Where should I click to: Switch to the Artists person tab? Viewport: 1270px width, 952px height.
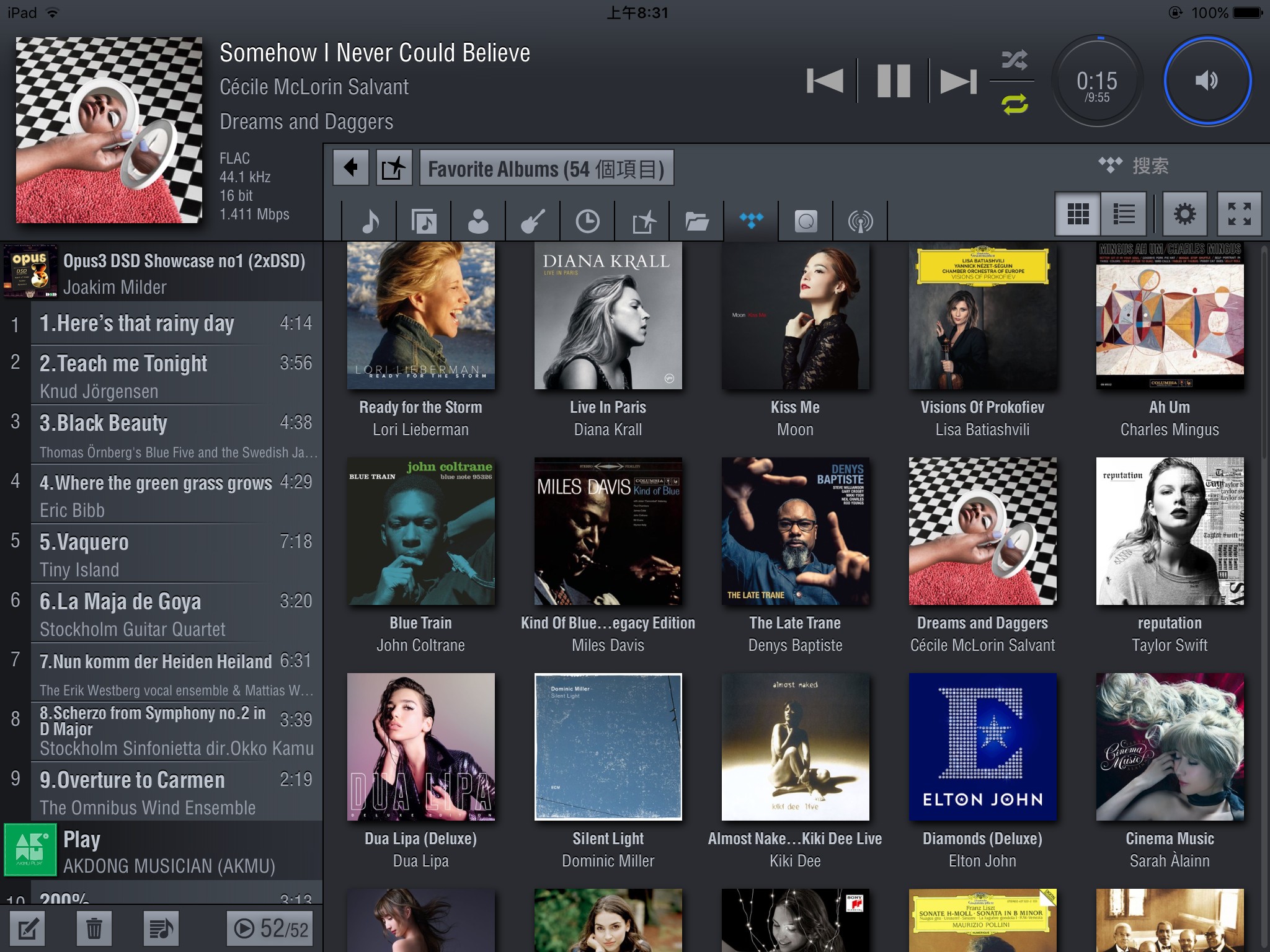point(478,221)
